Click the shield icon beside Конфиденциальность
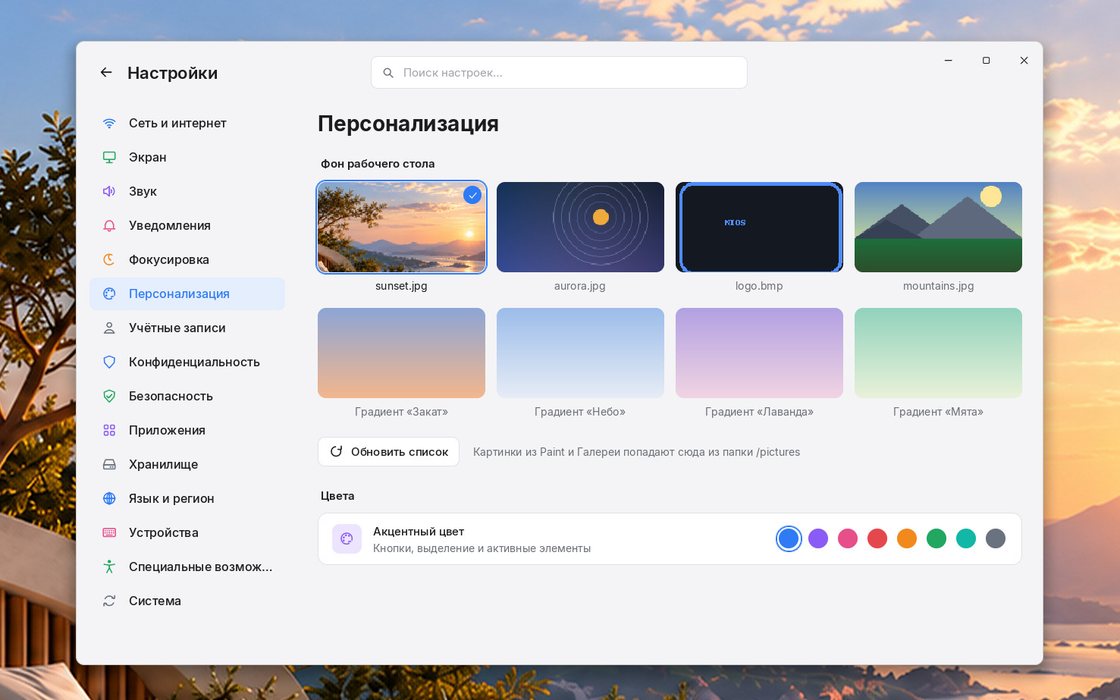 tap(109, 362)
